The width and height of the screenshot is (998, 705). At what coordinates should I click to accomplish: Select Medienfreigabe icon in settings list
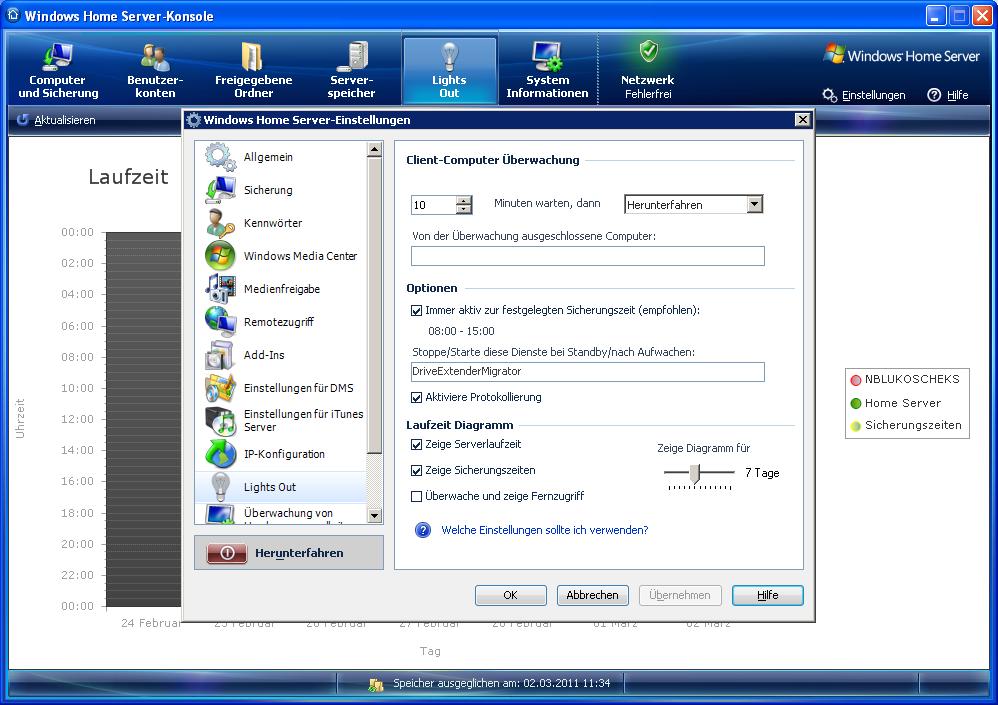pos(220,289)
